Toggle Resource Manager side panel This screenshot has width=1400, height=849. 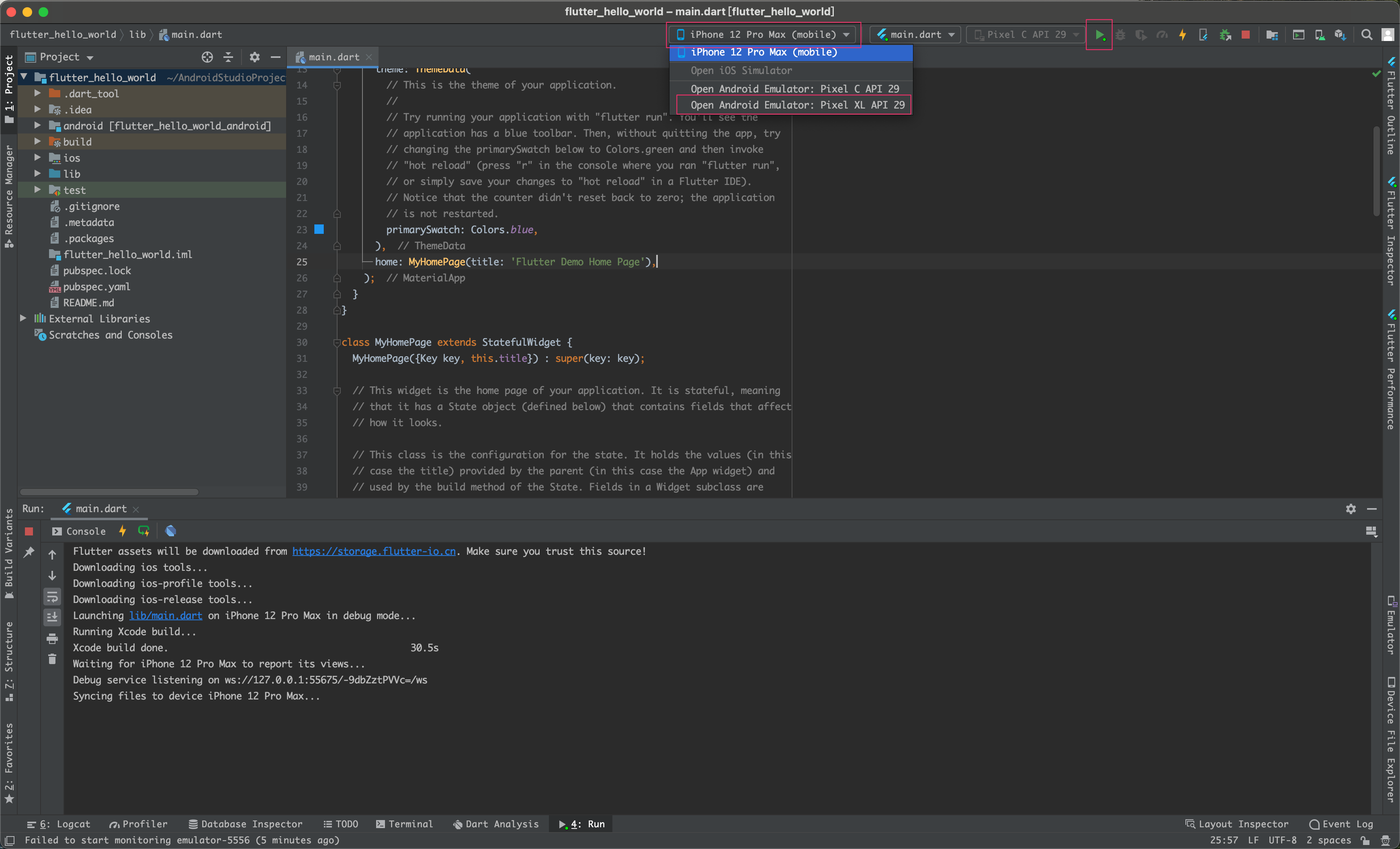click(8, 196)
